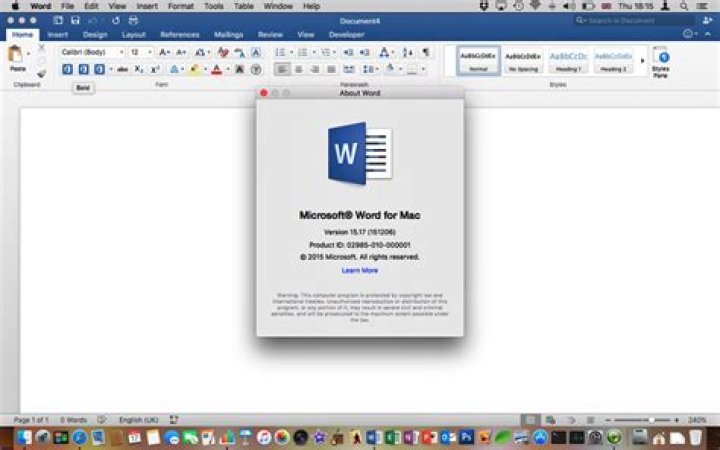Click the Cut scissors icon
The height and width of the screenshot is (450, 720).
41,48
